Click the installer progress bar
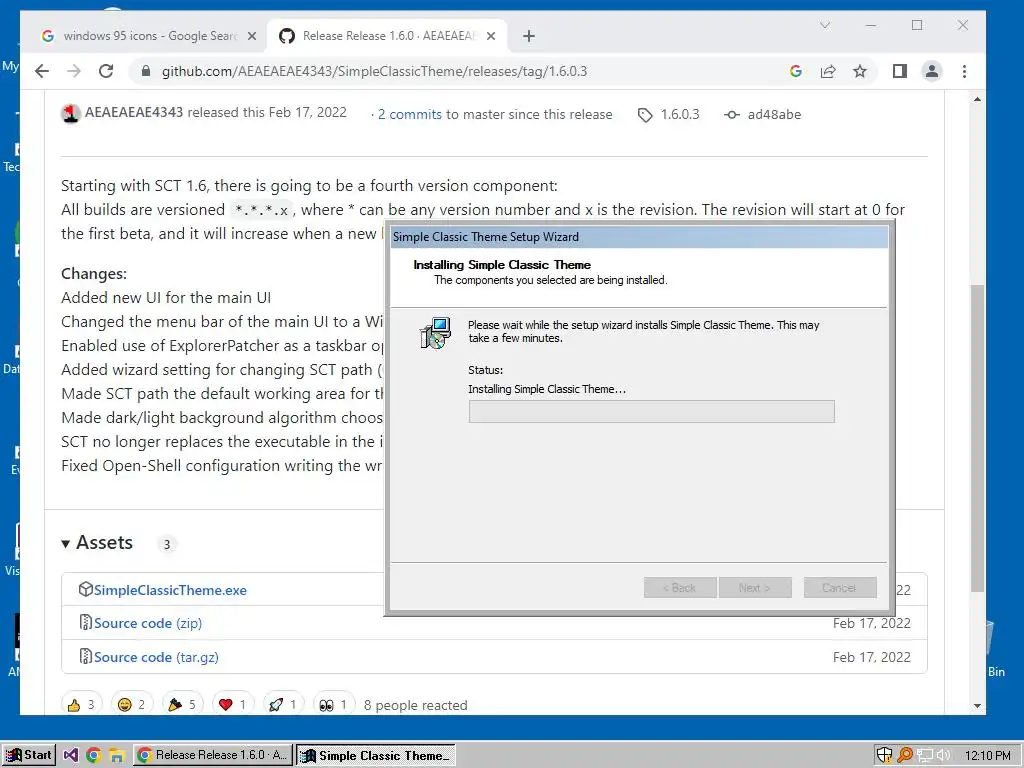This screenshot has height=768, width=1024. click(651, 411)
